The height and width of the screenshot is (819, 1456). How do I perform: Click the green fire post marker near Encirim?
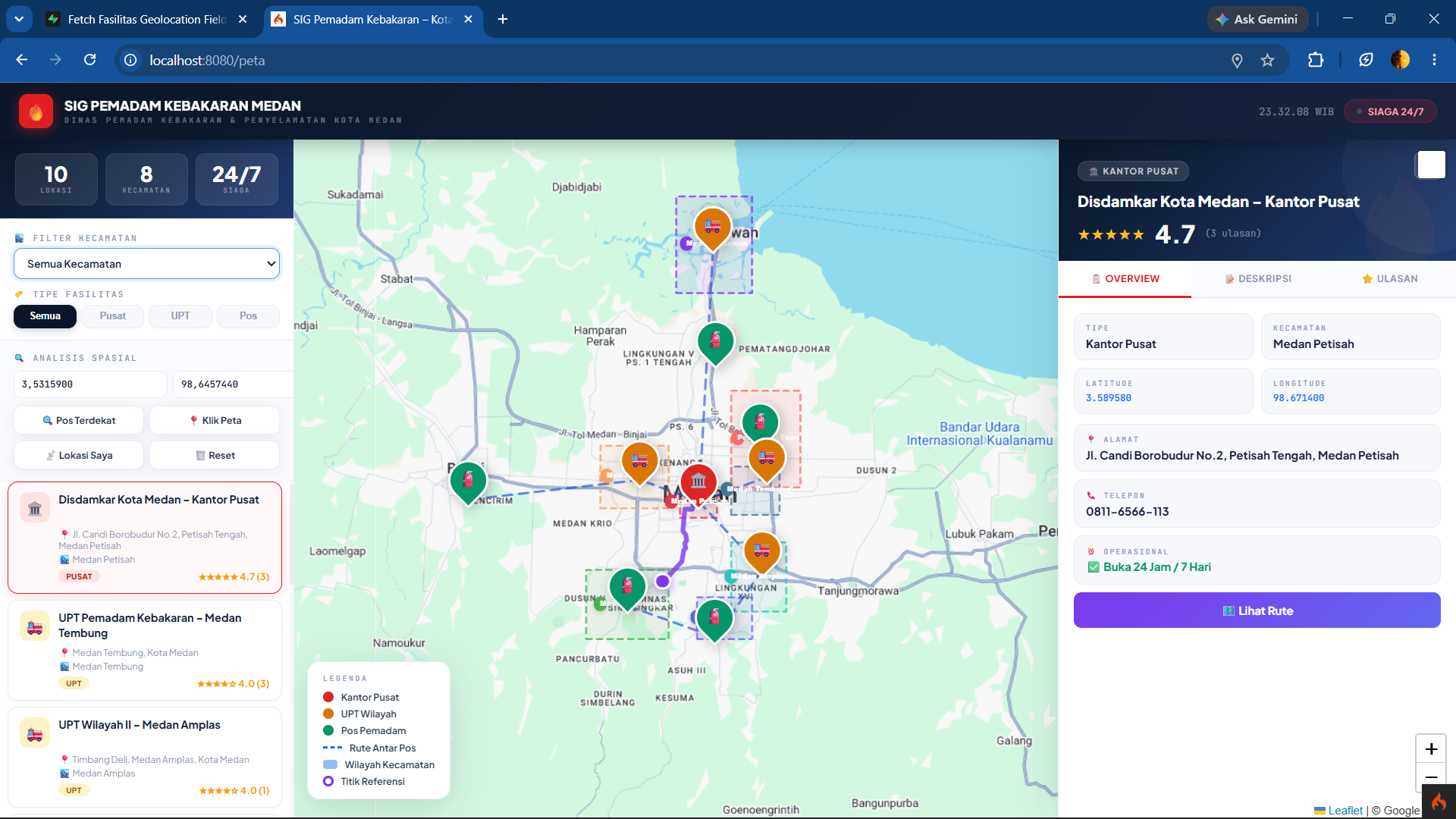point(468,482)
